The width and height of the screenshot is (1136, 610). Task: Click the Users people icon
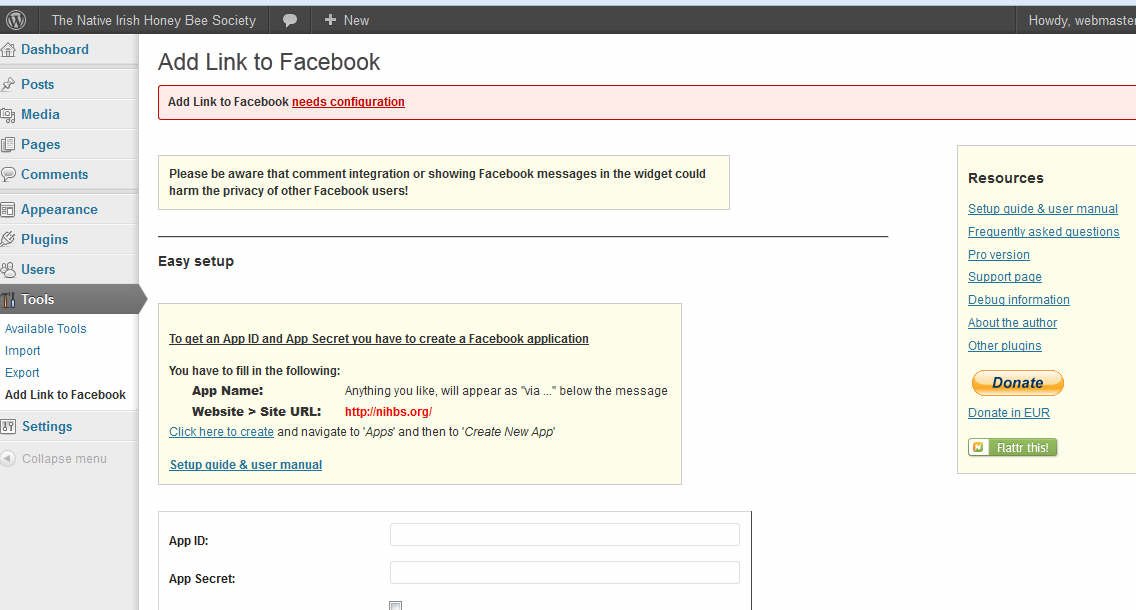(8, 270)
